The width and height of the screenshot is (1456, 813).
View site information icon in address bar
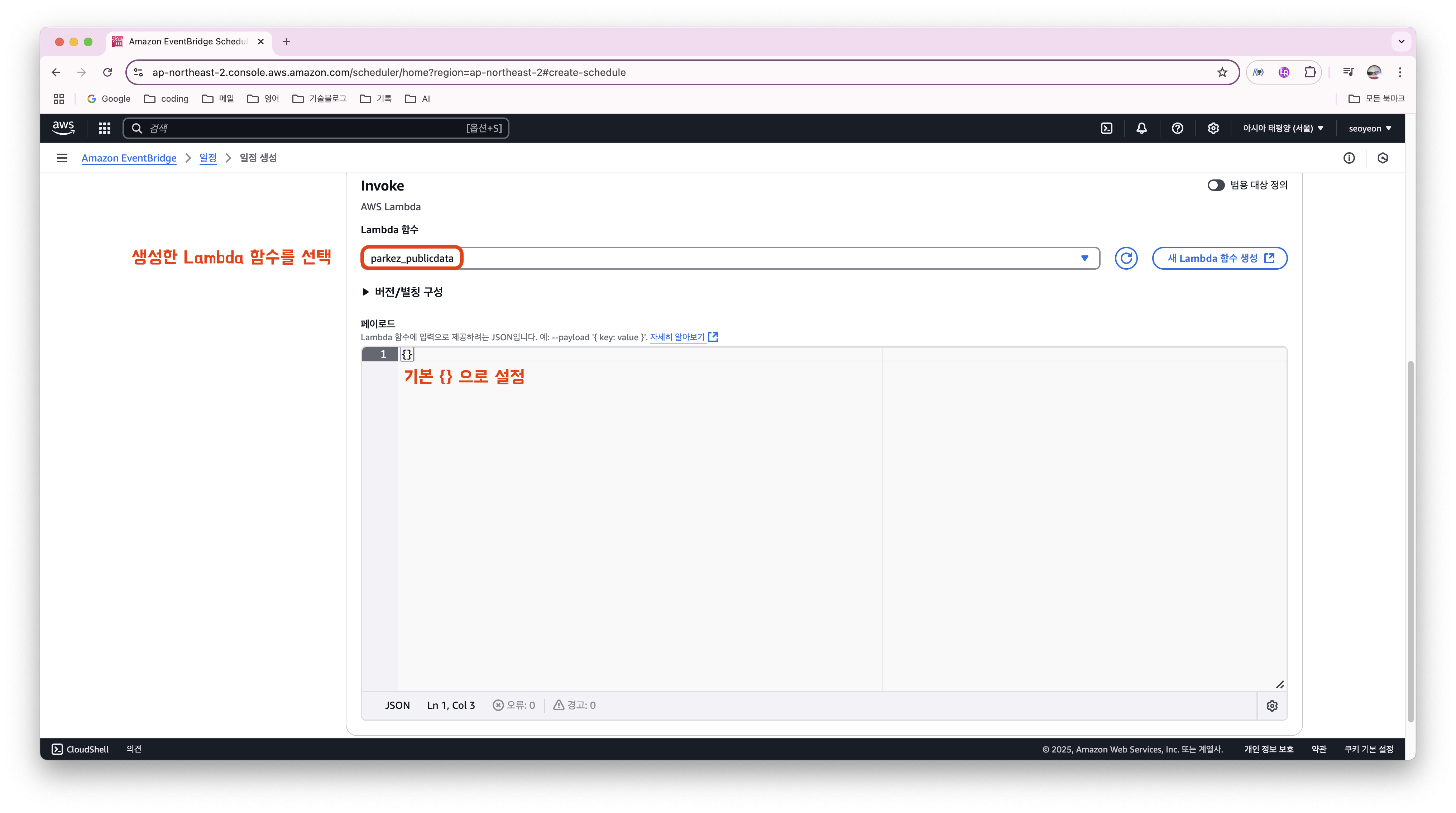(139, 72)
